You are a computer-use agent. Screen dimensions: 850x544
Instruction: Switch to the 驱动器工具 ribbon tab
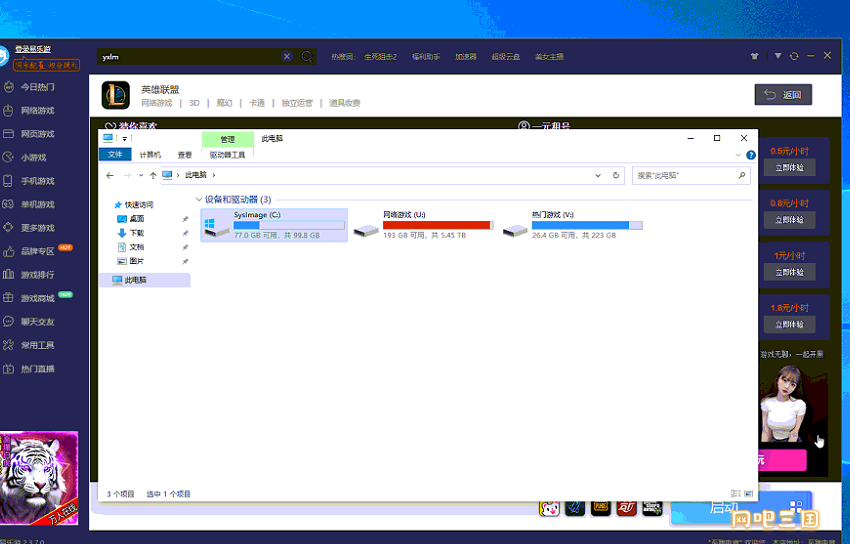point(227,155)
